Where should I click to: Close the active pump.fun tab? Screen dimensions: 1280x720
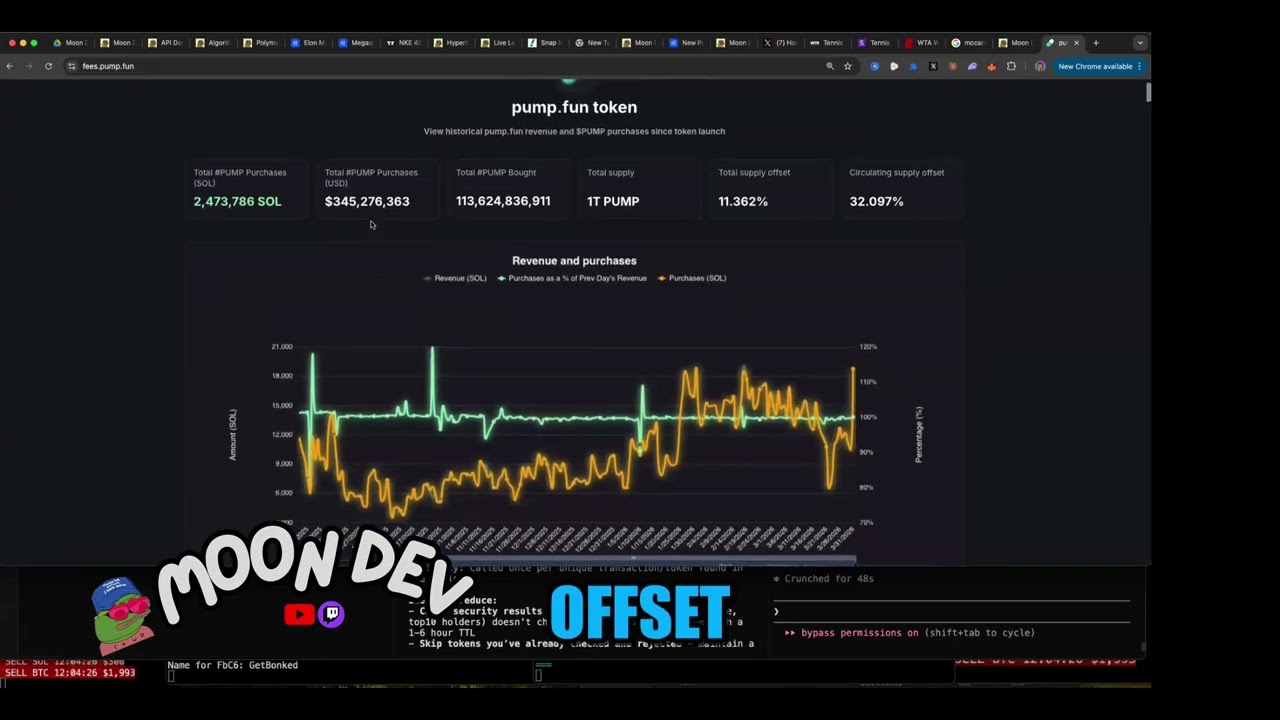pyautogui.click(x=1076, y=43)
